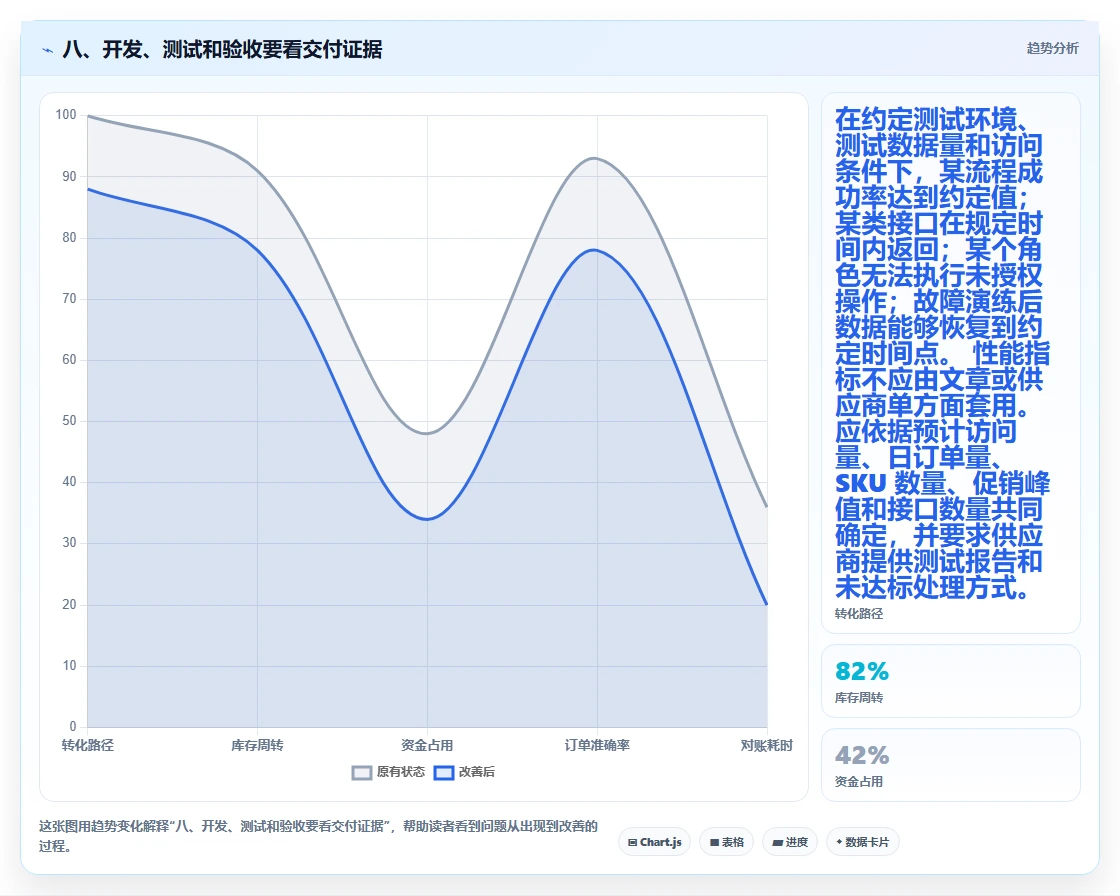Click the 100 y-axis tick label
The image size is (1120, 896).
(66, 114)
